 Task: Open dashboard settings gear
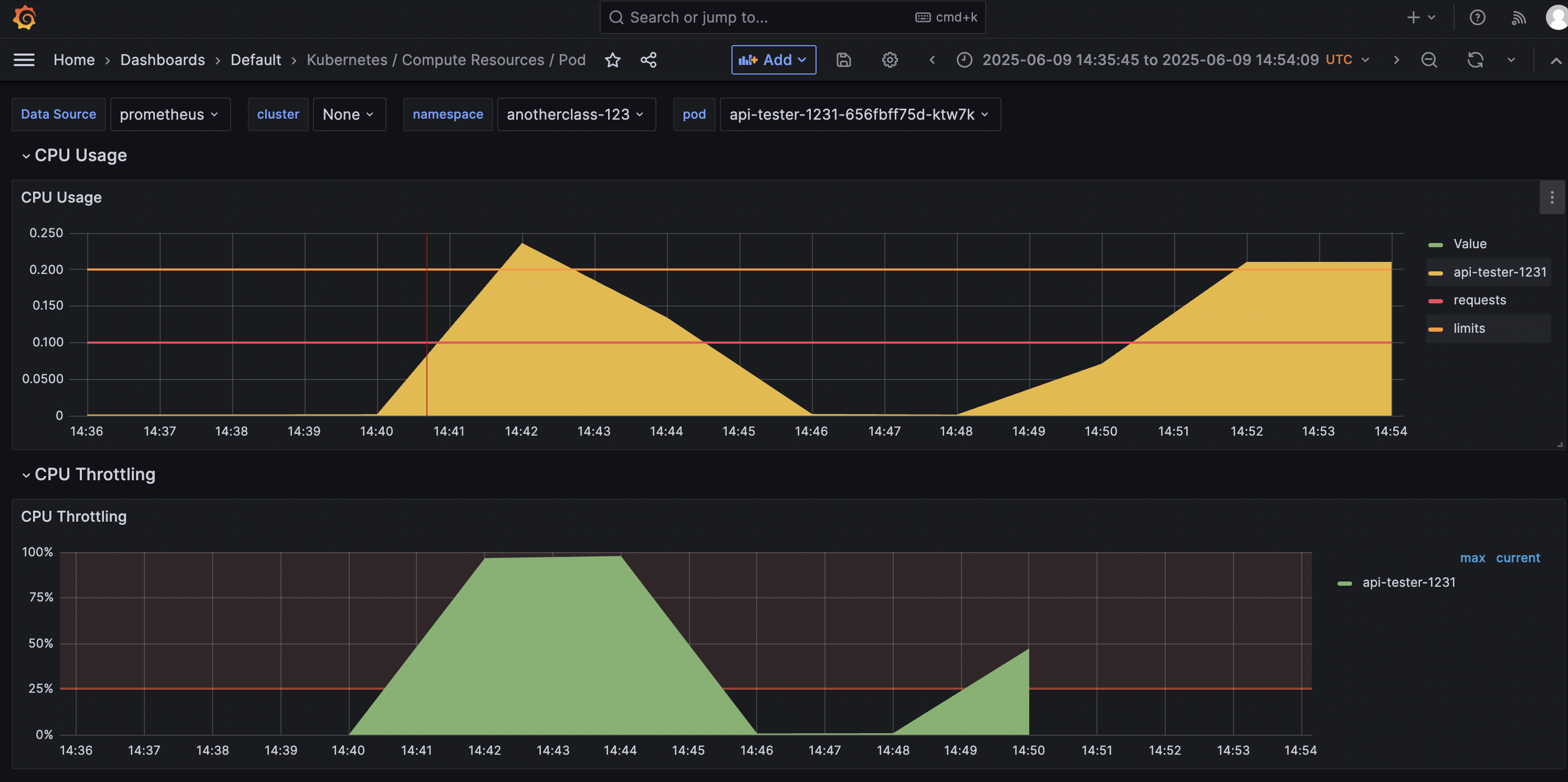(x=890, y=60)
